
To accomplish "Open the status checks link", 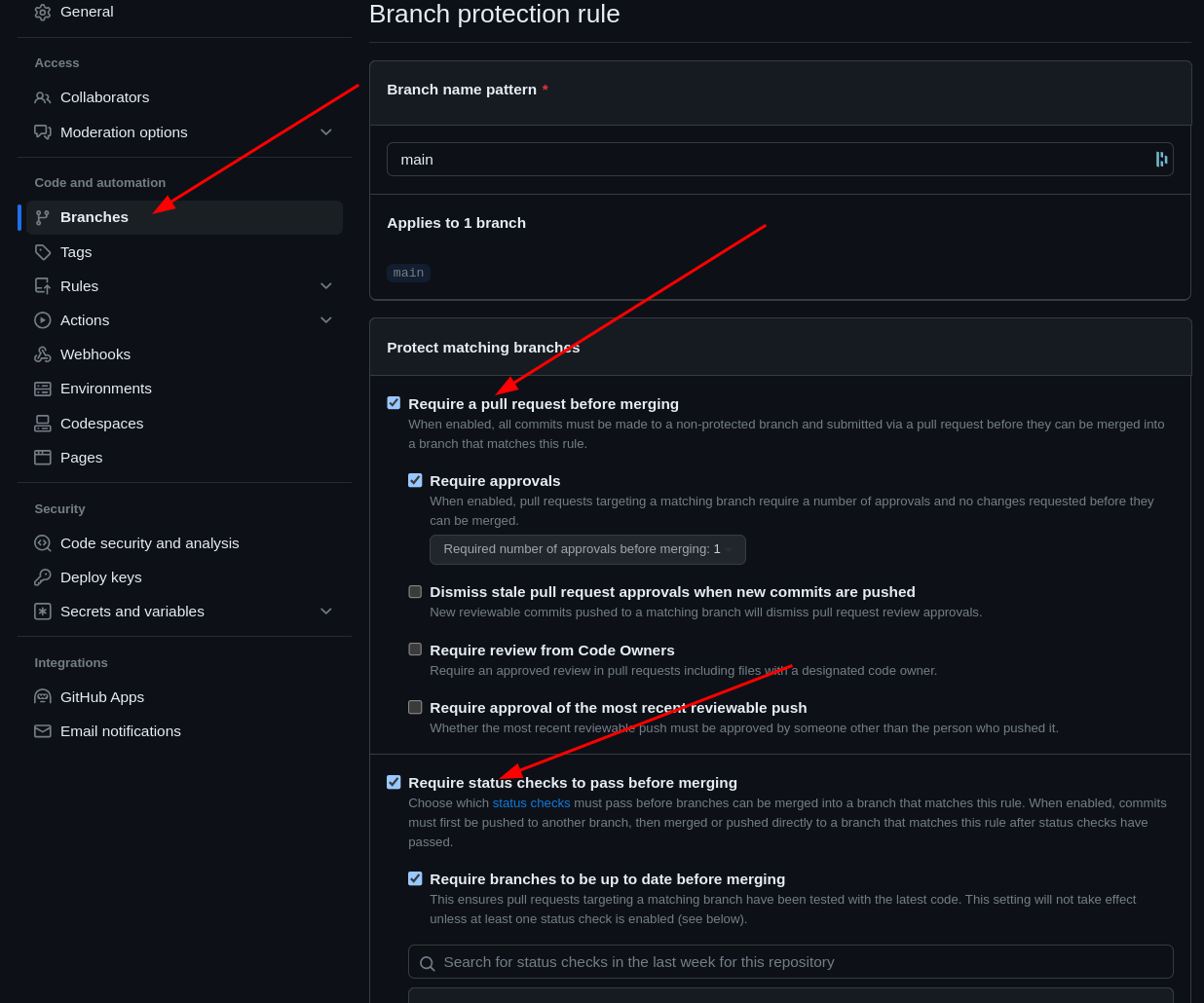I will (x=531, y=803).
